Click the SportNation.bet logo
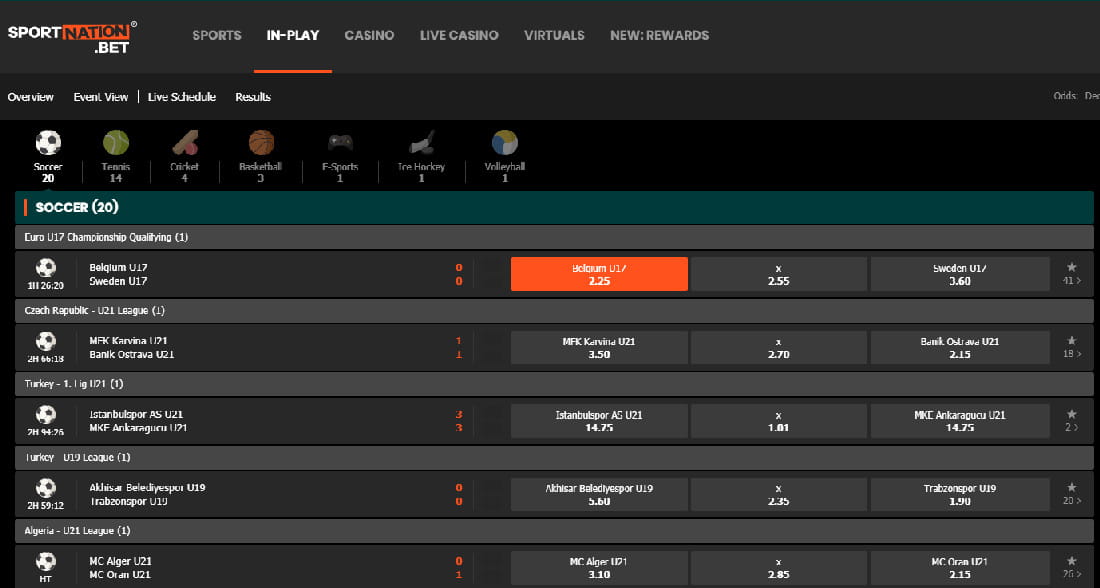The width and height of the screenshot is (1100, 588). (72, 37)
